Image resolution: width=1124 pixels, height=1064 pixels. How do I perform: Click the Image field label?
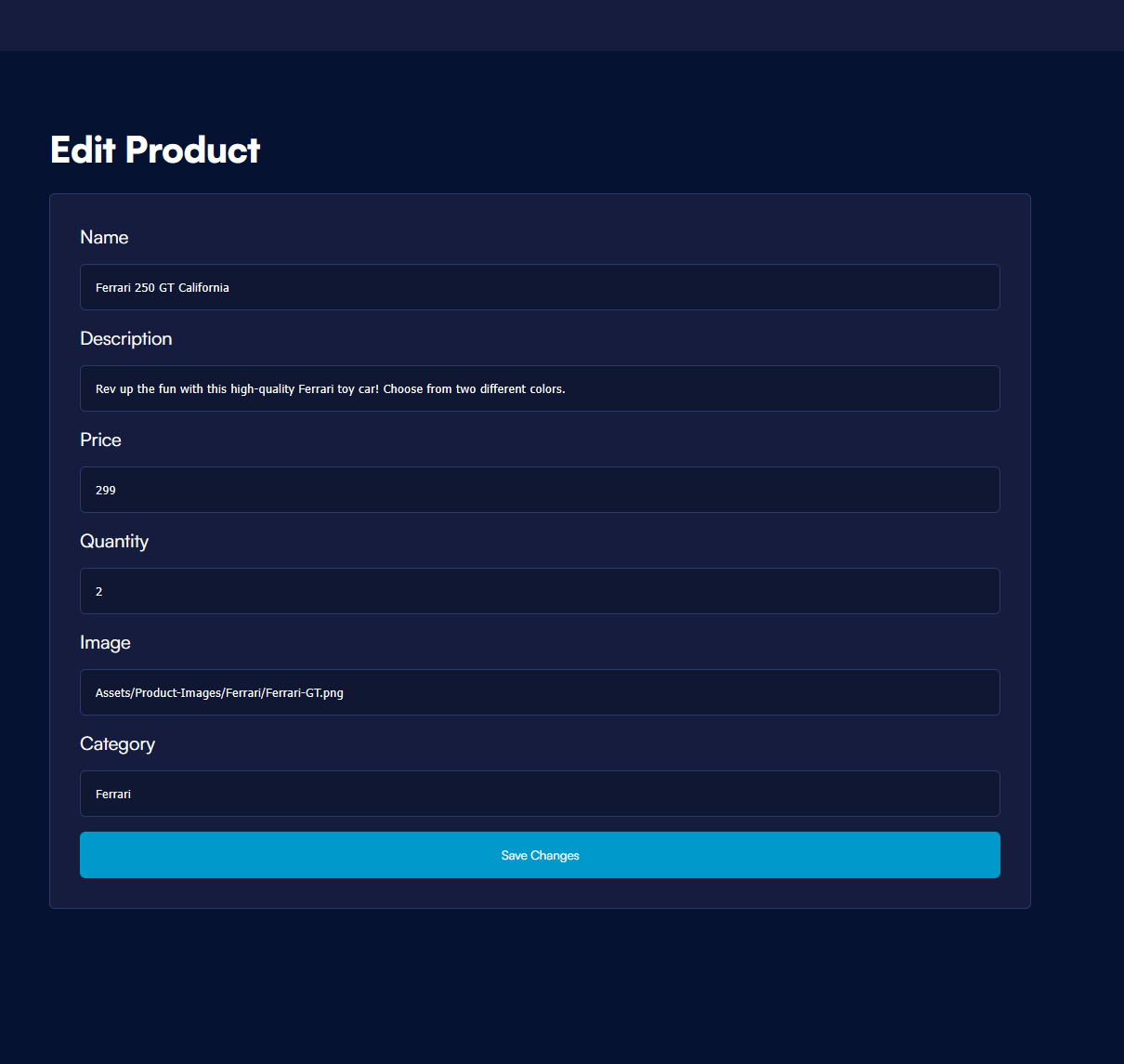click(105, 642)
